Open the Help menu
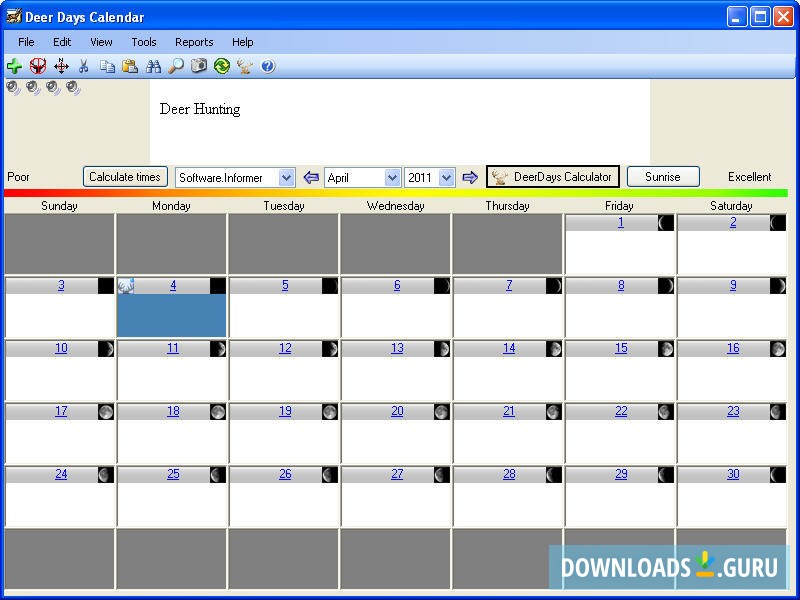 (x=242, y=42)
